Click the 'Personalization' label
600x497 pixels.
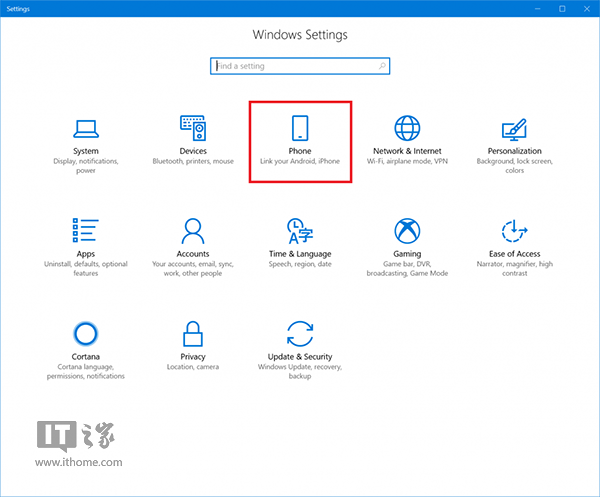click(514, 151)
